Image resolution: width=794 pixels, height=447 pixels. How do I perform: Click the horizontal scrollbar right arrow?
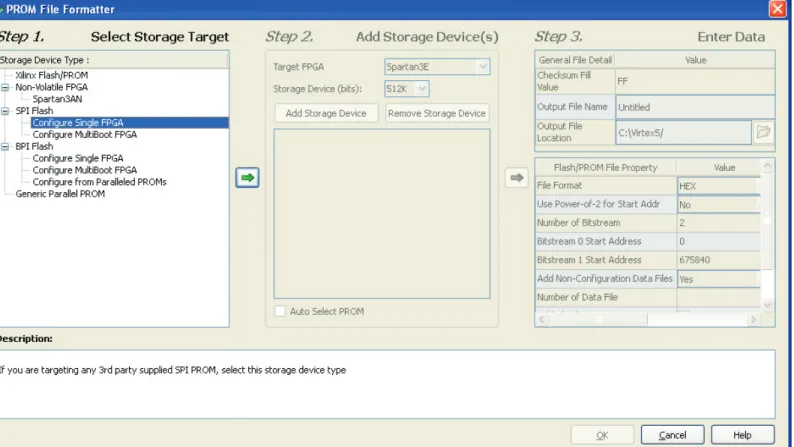coord(753,319)
